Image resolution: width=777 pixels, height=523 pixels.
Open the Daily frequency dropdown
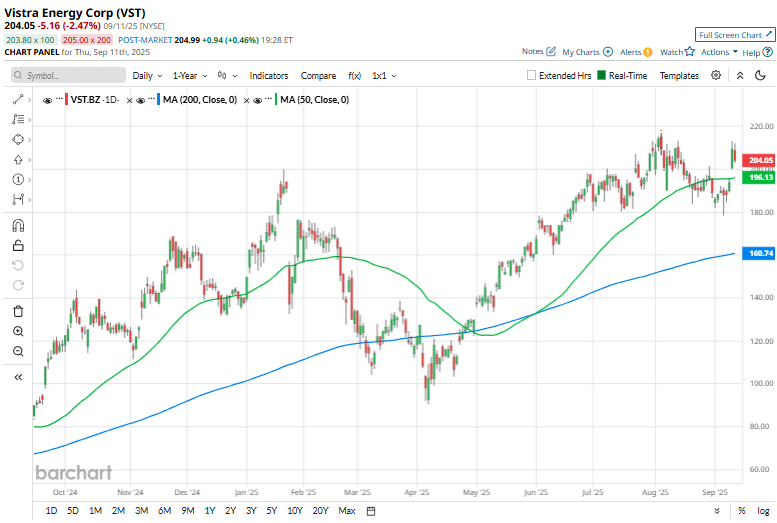(x=147, y=75)
